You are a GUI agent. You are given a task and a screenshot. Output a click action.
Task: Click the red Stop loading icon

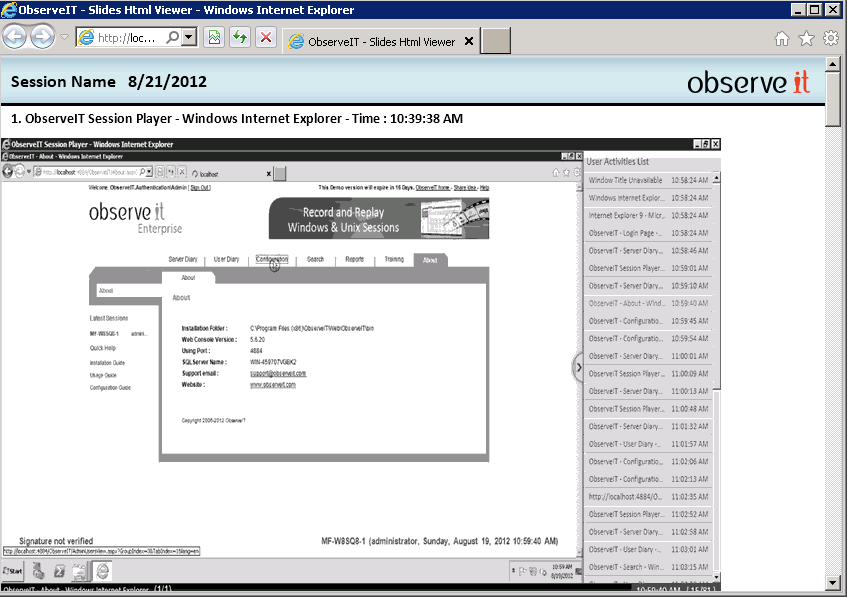[265, 38]
